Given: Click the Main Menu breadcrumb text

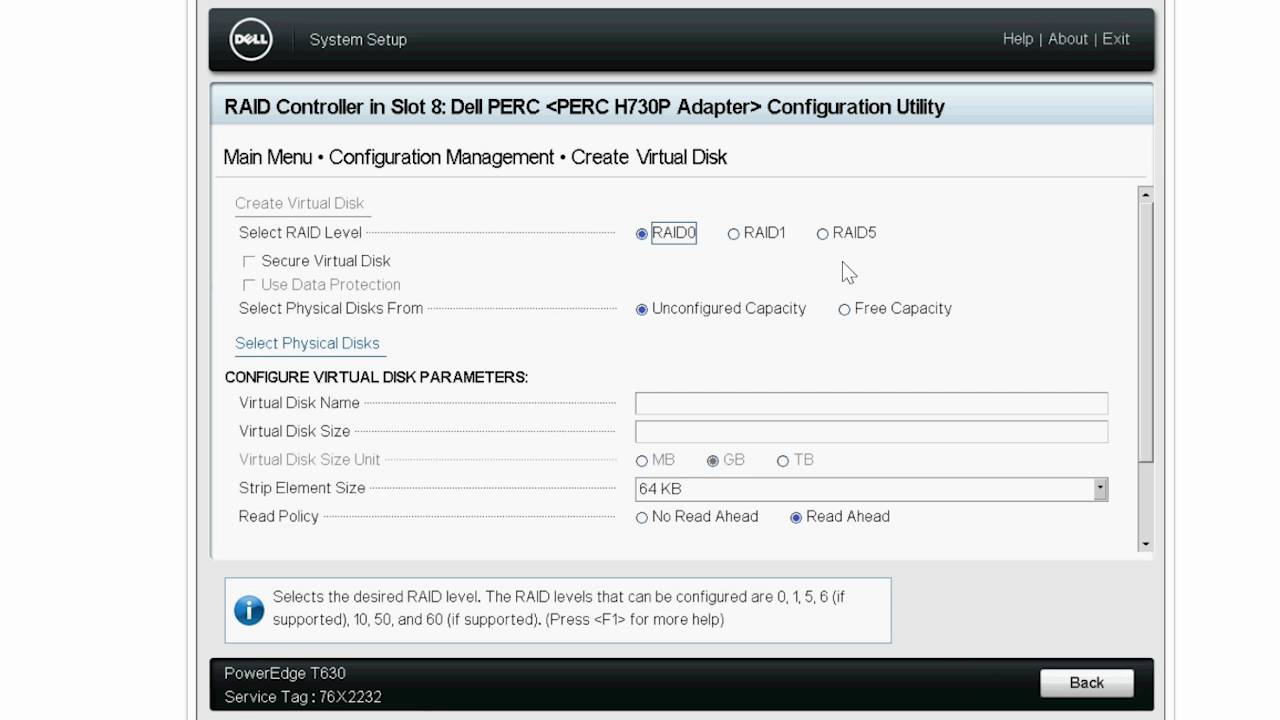Looking at the screenshot, I should tap(268, 157).
